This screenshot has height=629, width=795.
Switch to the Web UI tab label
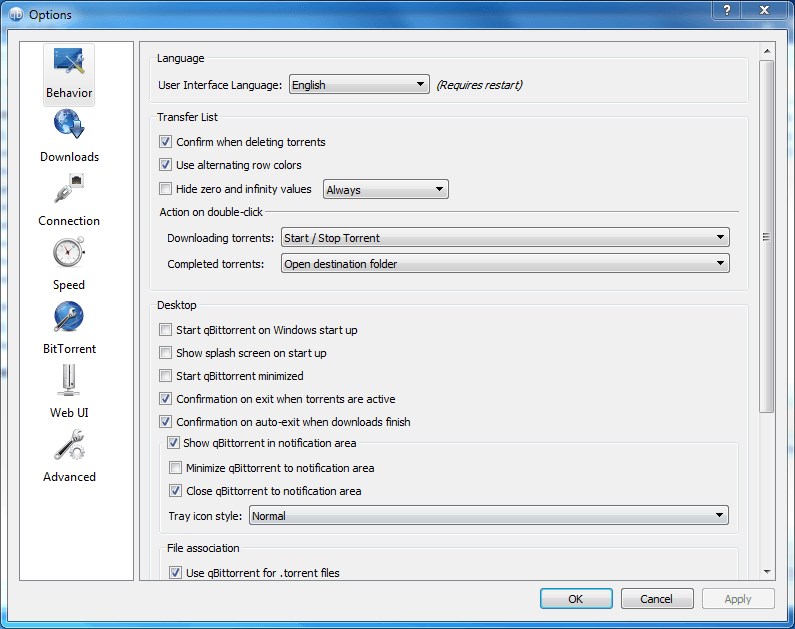69,413
